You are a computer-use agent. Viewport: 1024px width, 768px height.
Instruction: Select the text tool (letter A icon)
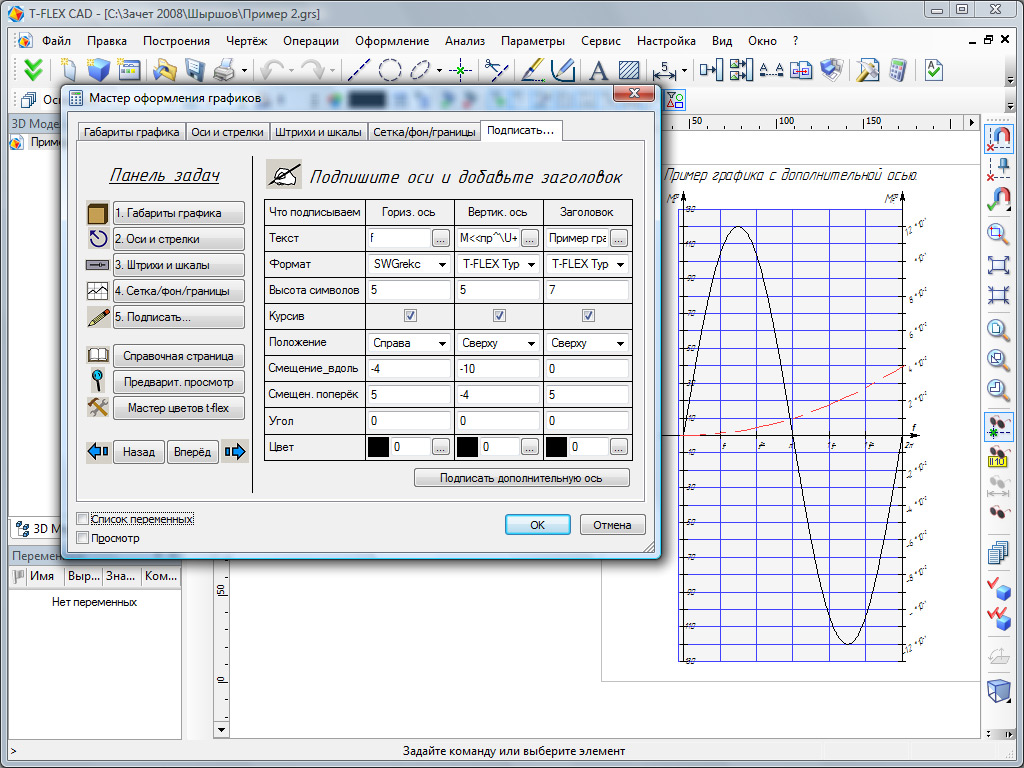point(598,70)
